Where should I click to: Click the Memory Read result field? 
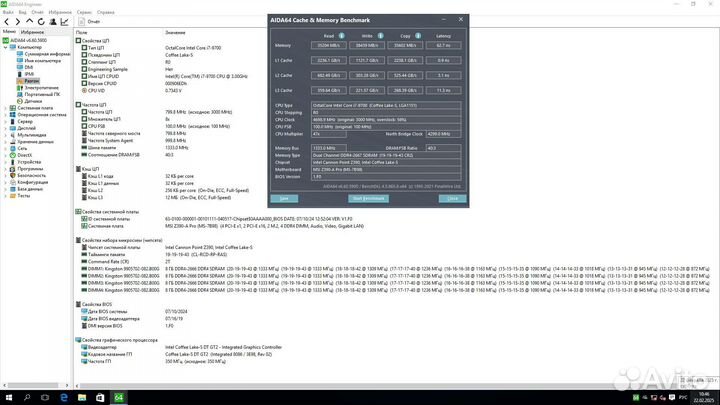click(x=329, y=45)
